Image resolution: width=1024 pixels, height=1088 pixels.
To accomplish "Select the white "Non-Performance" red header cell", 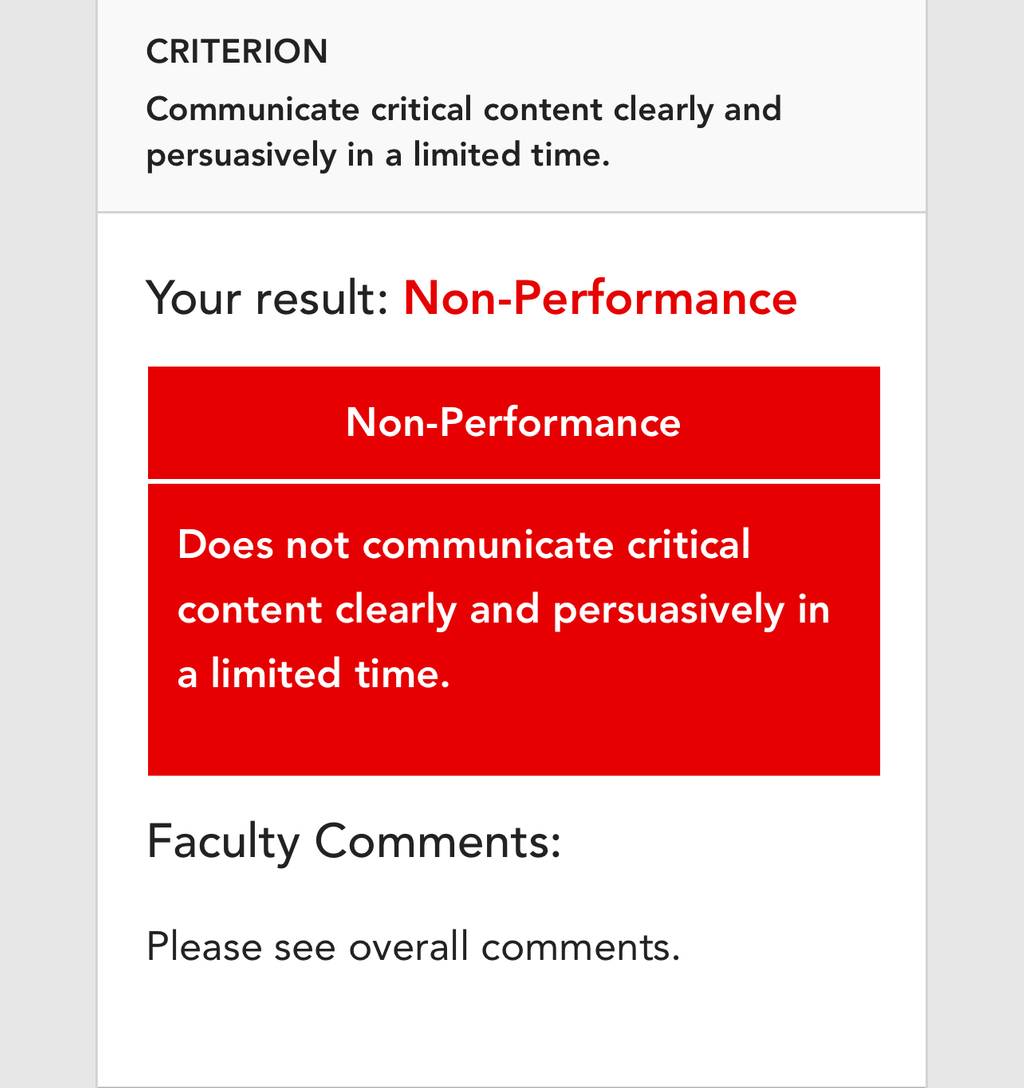I will [x=513, y=423].
